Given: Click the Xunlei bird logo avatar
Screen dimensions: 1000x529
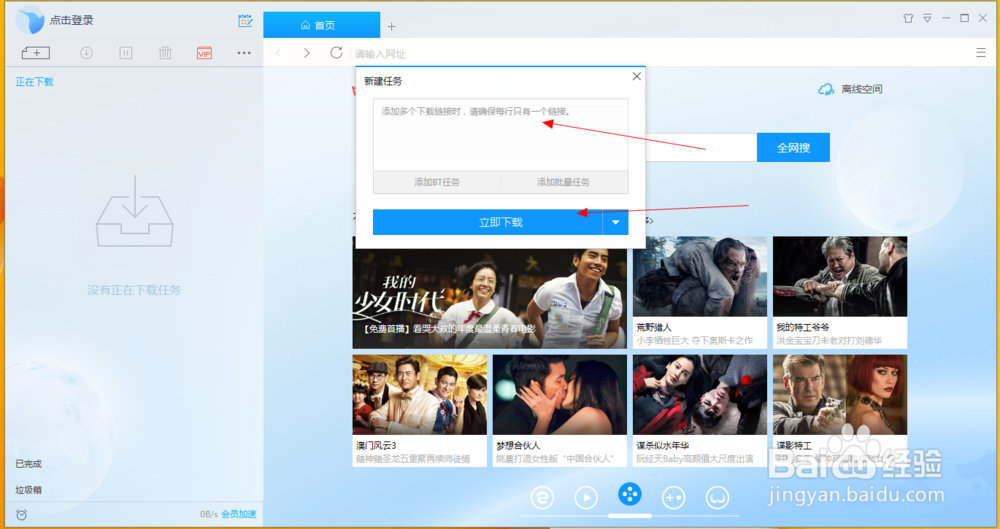Looking at the screenshot, I should point(30,20).
